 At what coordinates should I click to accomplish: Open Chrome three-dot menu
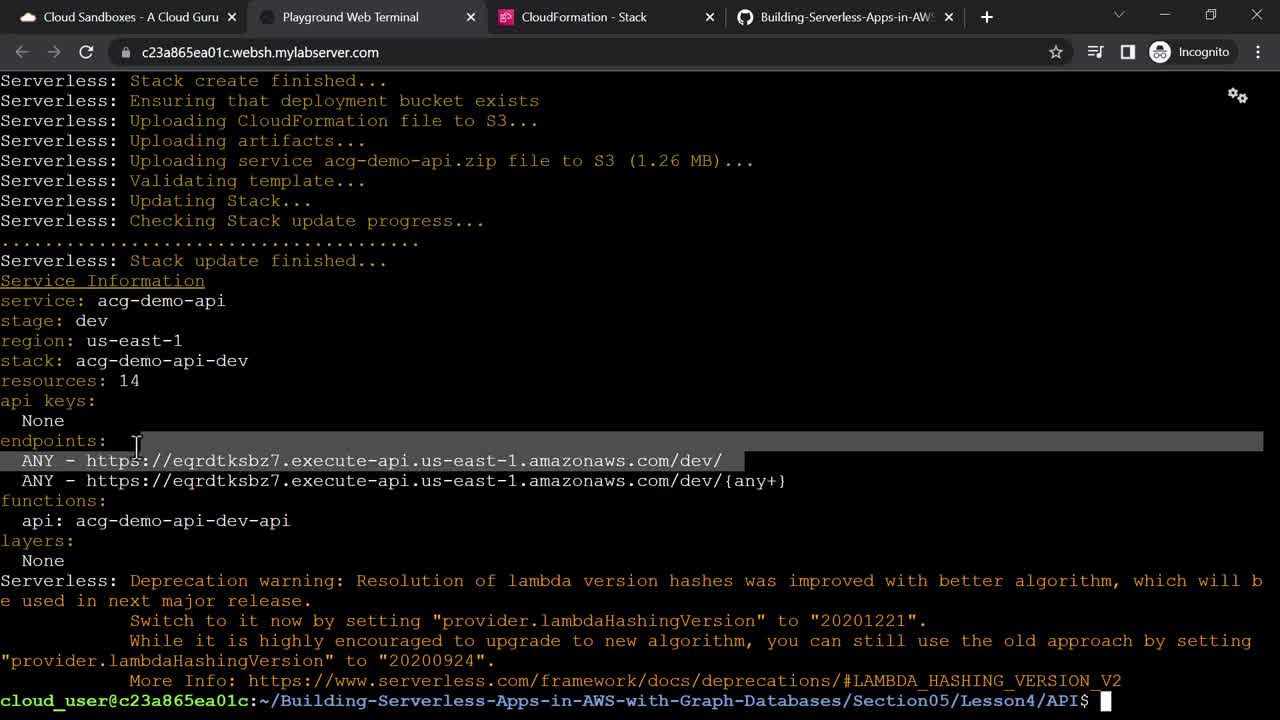click(1258, 52)
